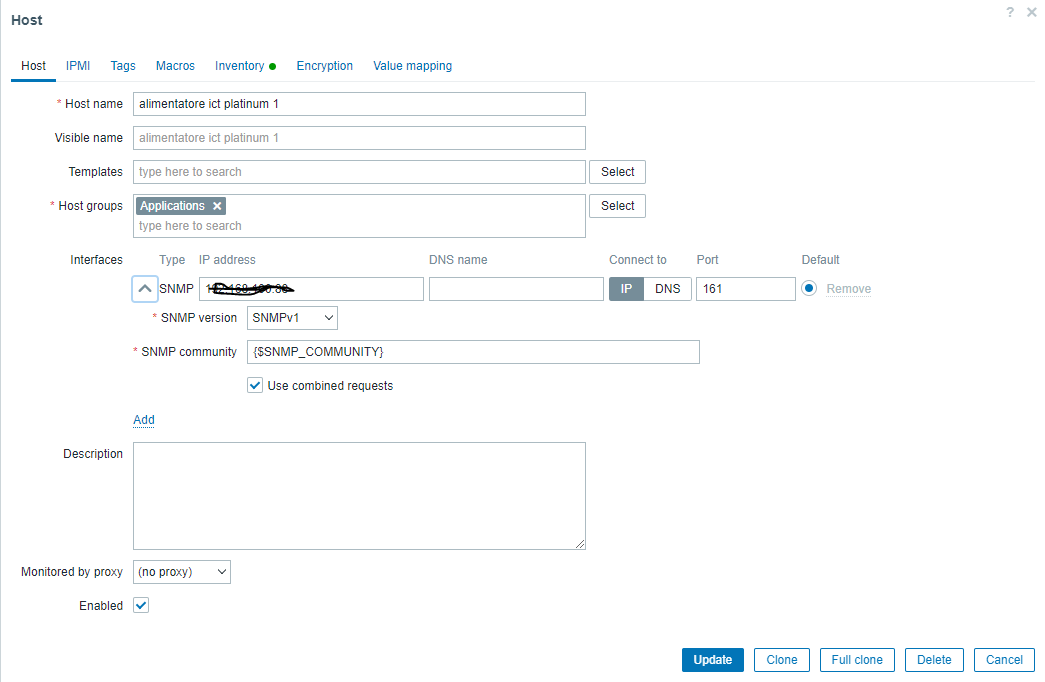Open the Macros tab
1045x682 pixels.
coord(175,66)
